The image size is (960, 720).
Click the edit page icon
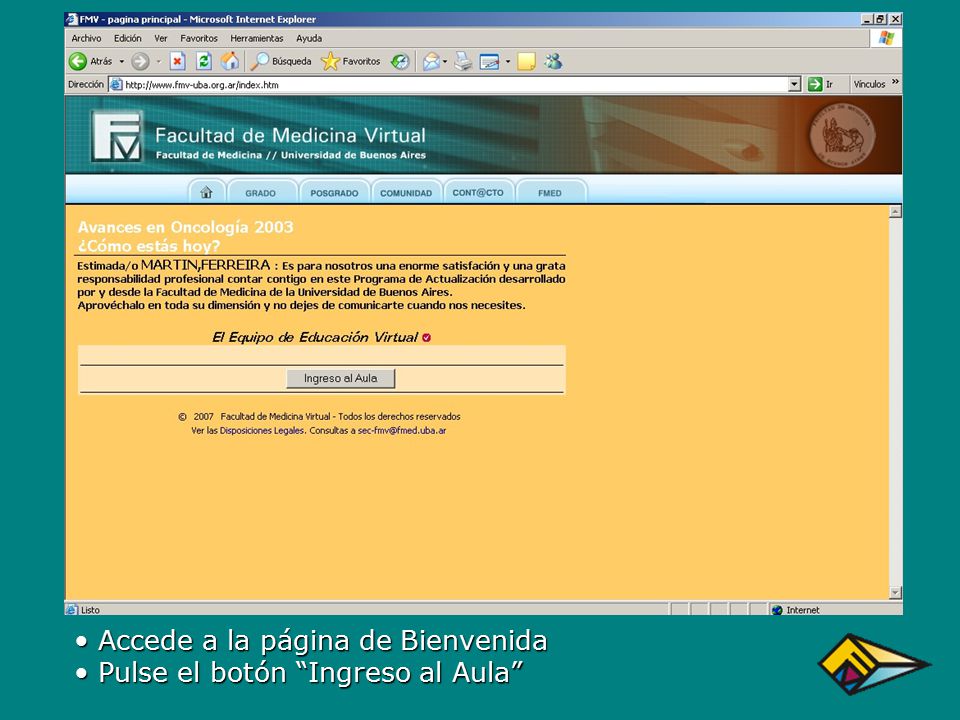point(489,62)
